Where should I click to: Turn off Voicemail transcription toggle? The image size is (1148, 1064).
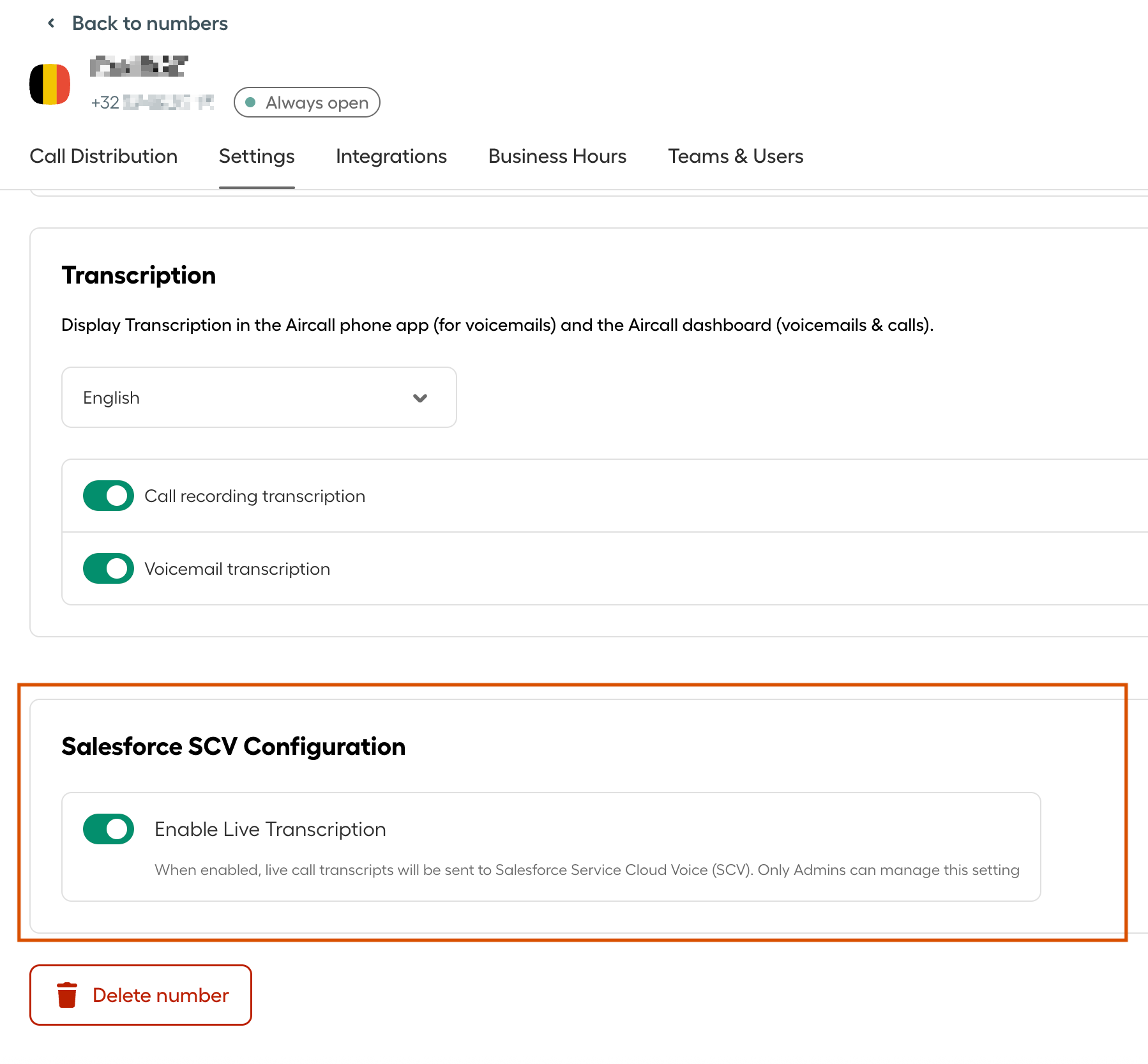109,568
